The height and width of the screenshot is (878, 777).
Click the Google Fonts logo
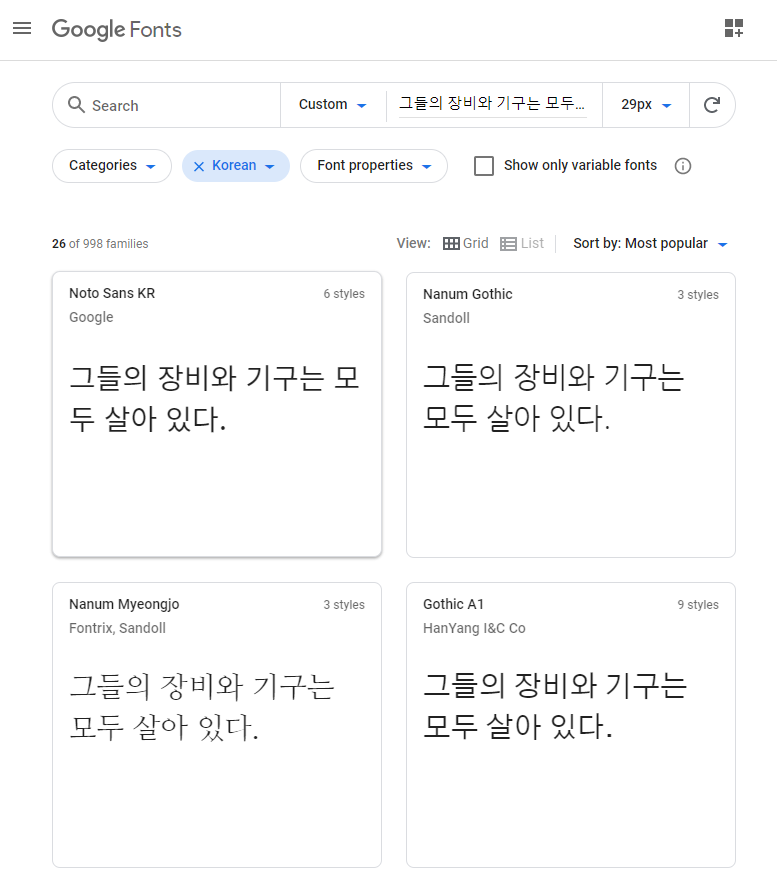[116, 29]
